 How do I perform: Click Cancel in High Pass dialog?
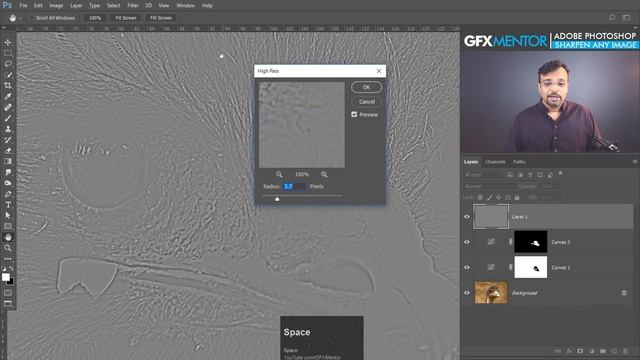[367, 102]
